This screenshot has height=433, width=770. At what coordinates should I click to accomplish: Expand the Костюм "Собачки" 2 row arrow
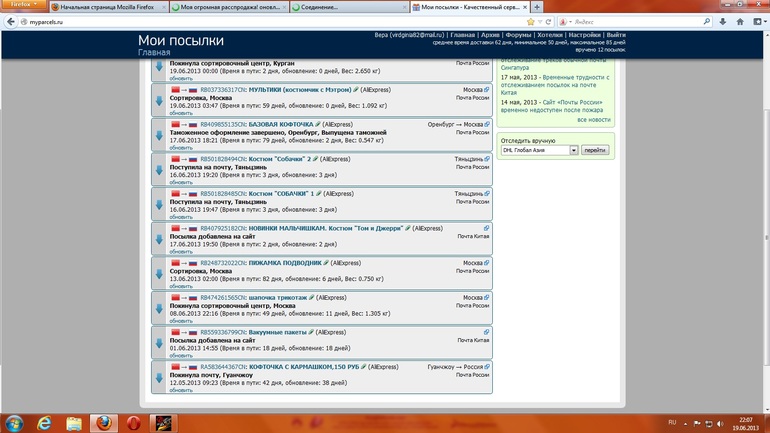click(159, 170)
